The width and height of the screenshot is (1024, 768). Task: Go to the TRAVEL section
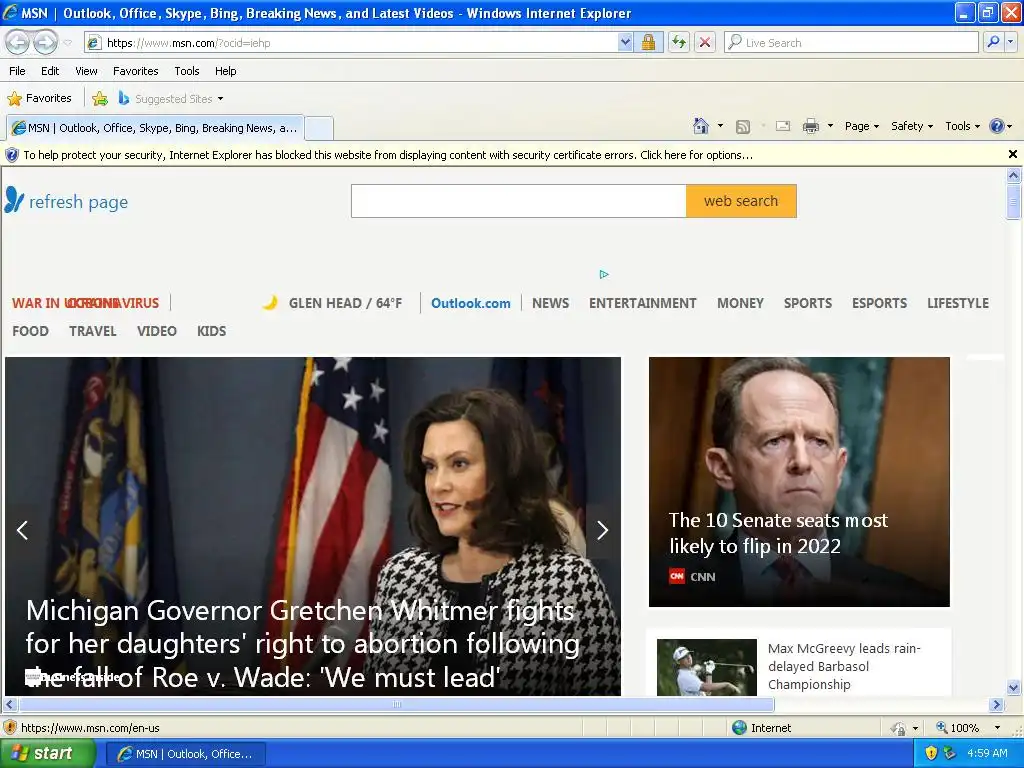click(93, 331)
